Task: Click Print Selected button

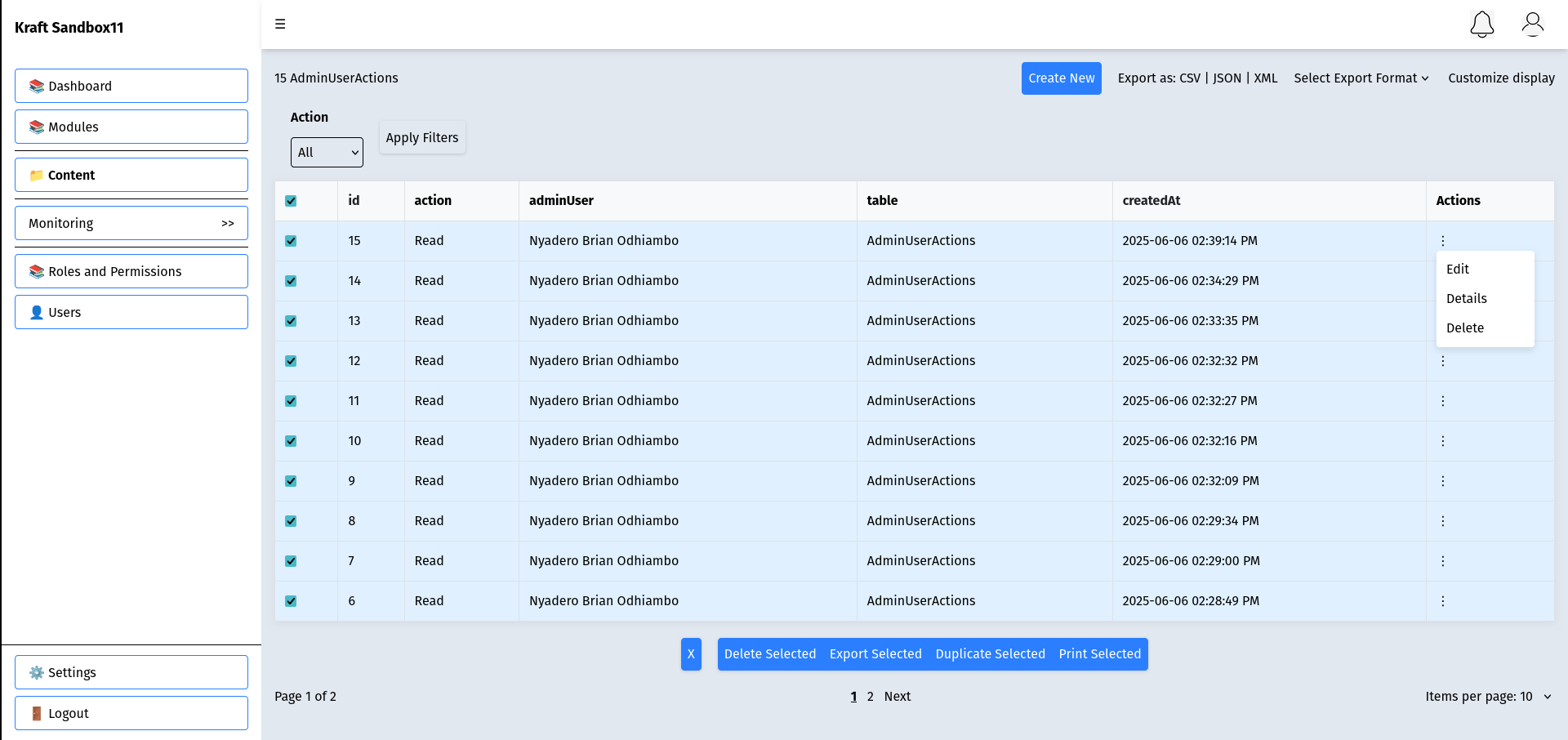Action: [1100, 654]
